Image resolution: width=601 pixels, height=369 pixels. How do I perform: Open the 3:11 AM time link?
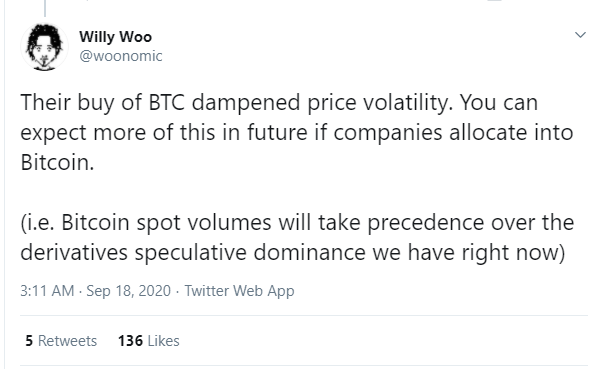tap(47, 291)
